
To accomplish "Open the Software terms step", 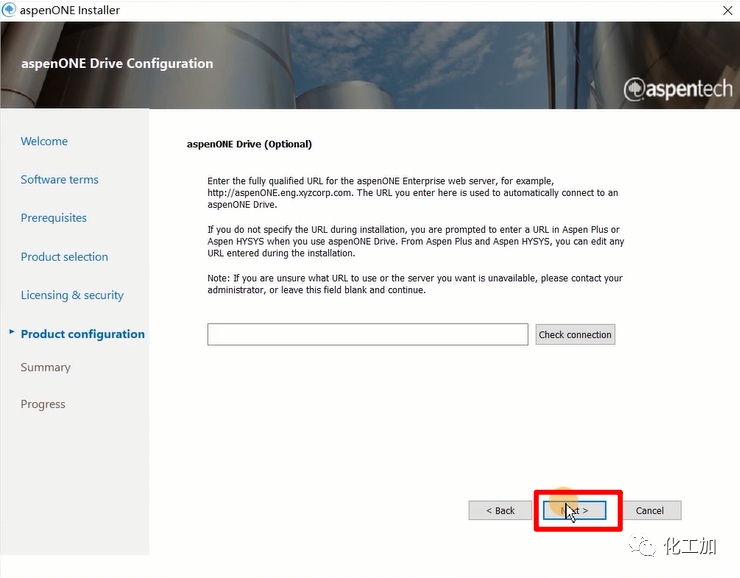I will point(59,180).
